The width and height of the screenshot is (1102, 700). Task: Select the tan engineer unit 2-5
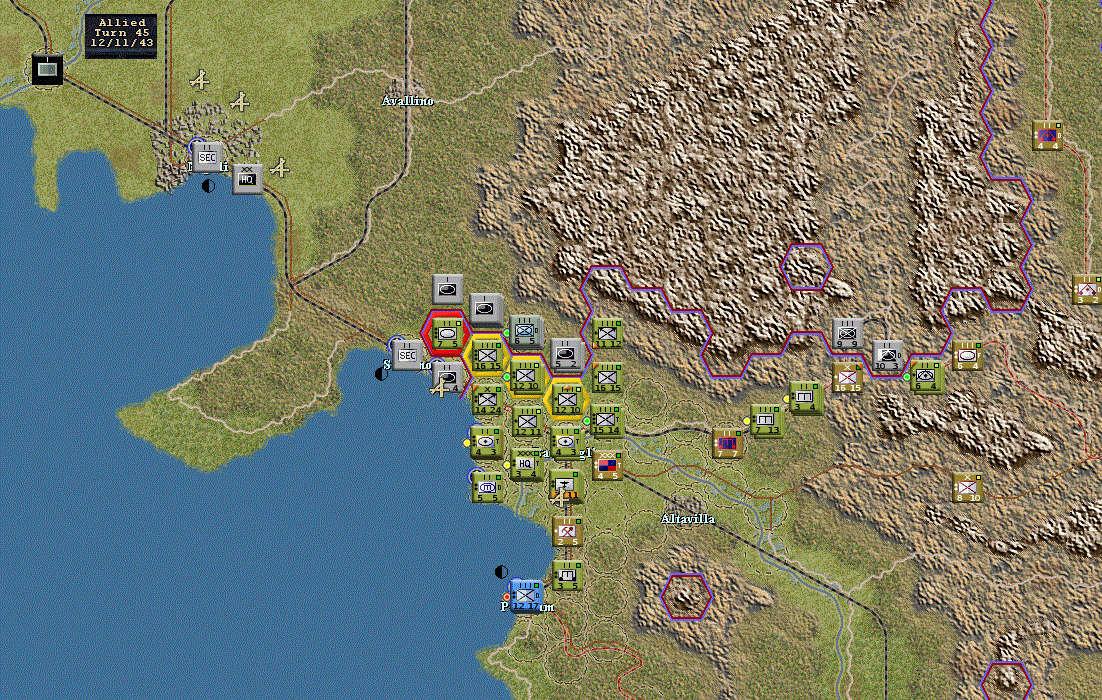pos(566,531)
